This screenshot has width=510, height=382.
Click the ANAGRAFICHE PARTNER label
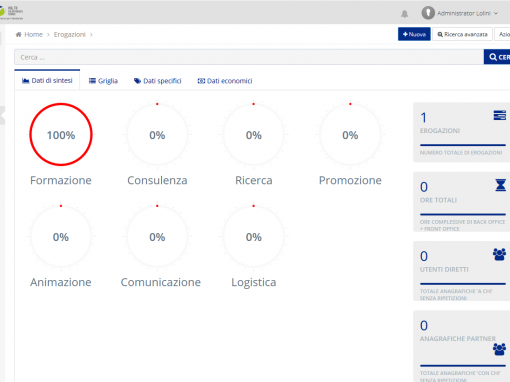tap(458, 339)
